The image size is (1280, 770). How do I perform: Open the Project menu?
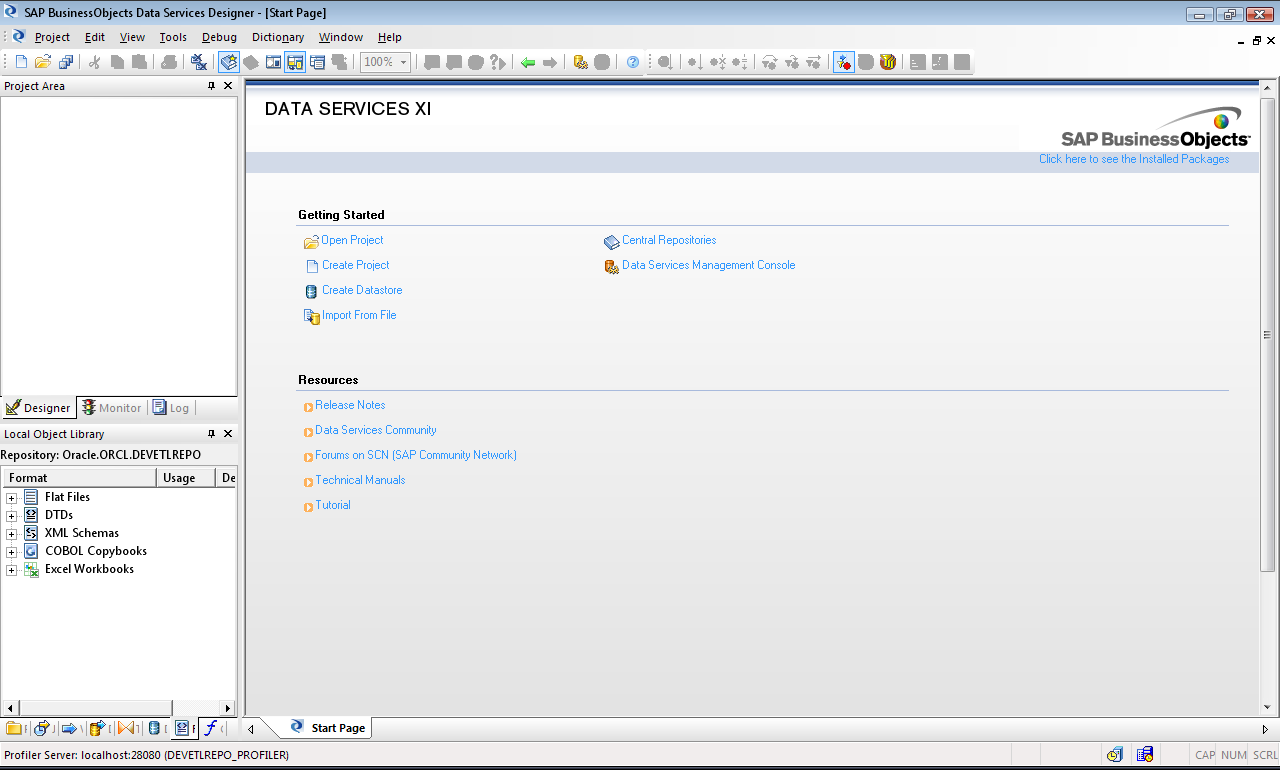click(52, 37)
